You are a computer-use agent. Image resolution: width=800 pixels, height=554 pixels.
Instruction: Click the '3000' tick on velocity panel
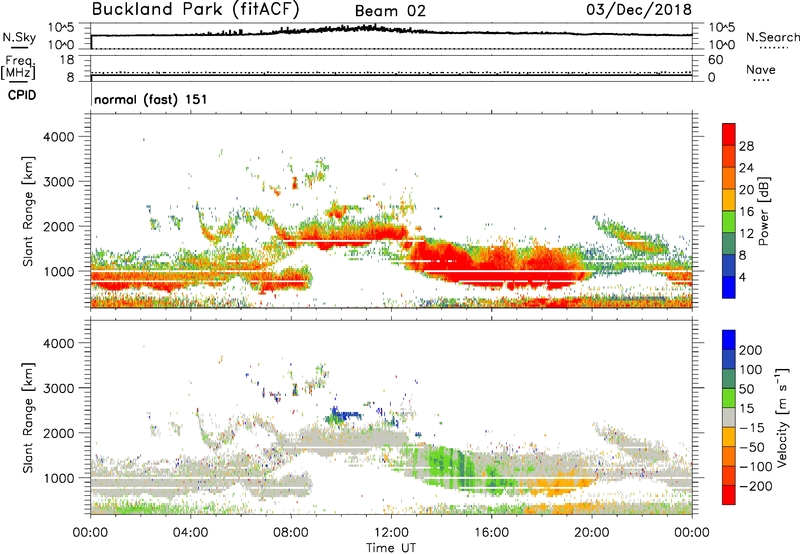point(58,388)
